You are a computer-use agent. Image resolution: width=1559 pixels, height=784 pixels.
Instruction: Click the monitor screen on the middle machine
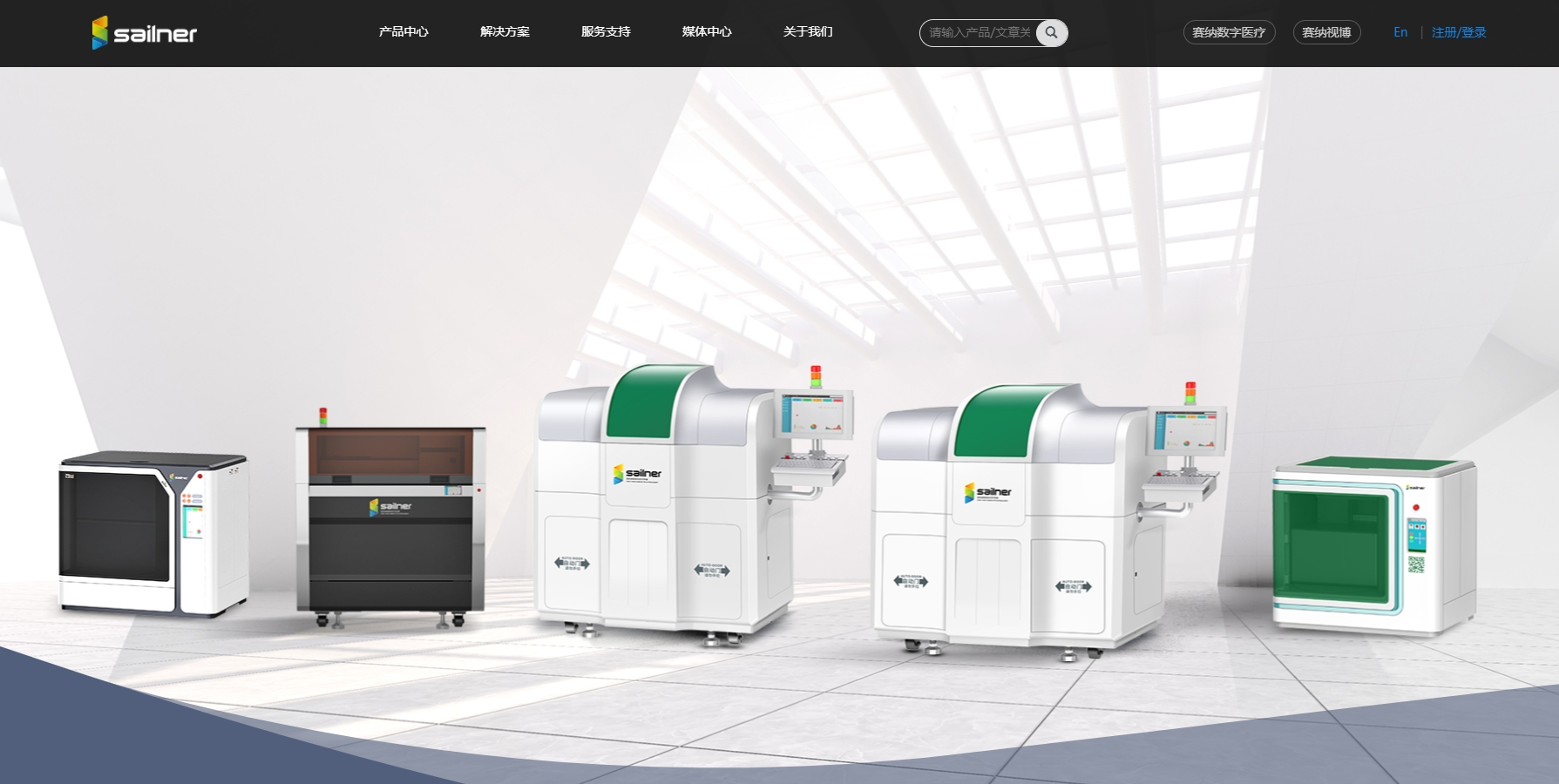pos(815,414)
